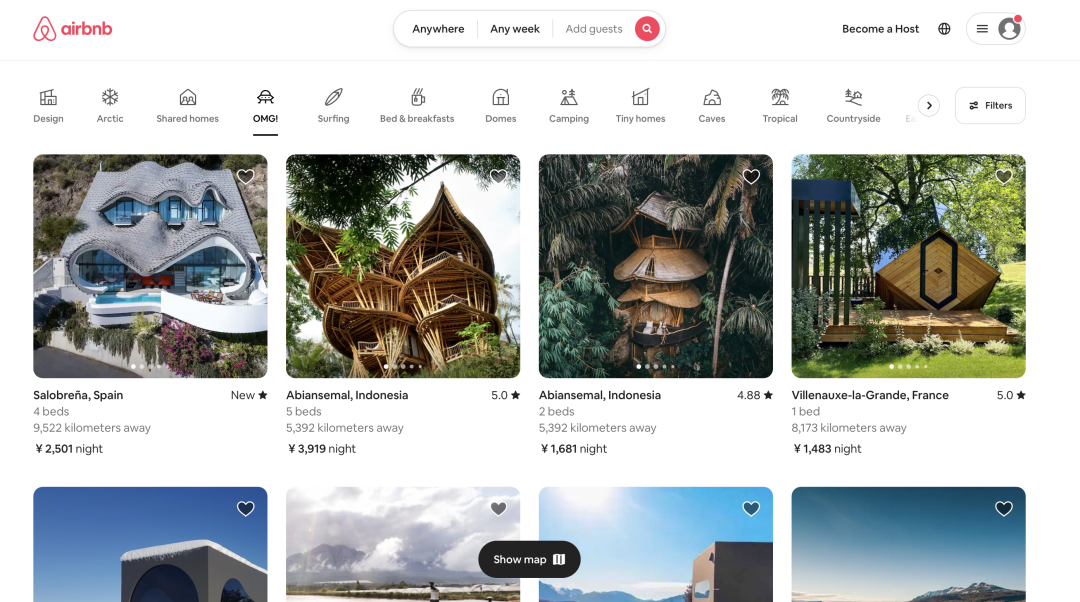Click the Show map button

529,559
